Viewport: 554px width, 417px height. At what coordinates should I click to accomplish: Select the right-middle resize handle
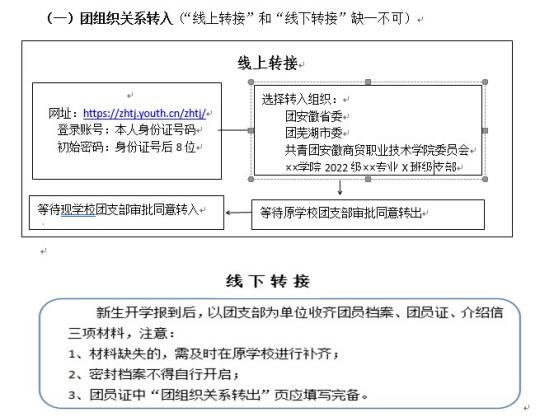point(485,131)
